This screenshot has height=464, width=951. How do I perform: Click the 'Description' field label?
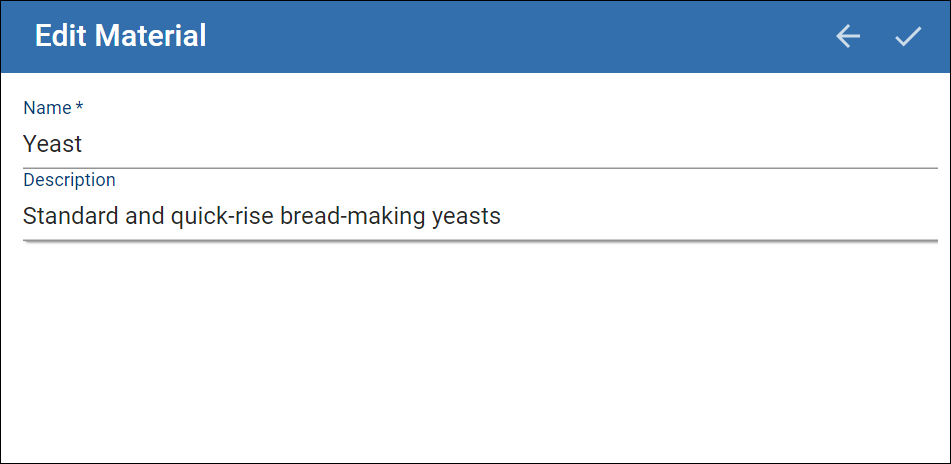click(69, 180)
